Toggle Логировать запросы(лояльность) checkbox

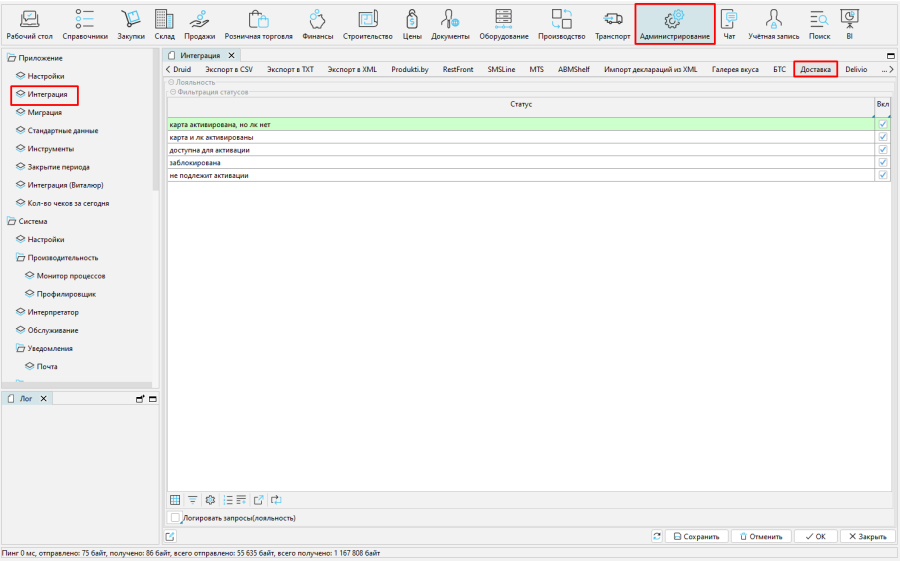tap(176, 518)
